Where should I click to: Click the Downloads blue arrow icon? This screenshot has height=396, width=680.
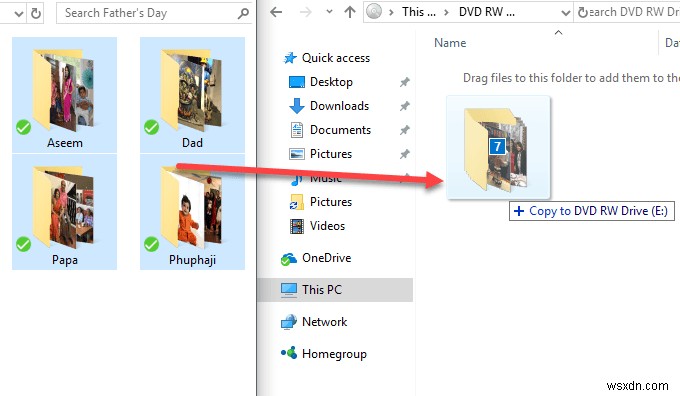click(297, 106)
